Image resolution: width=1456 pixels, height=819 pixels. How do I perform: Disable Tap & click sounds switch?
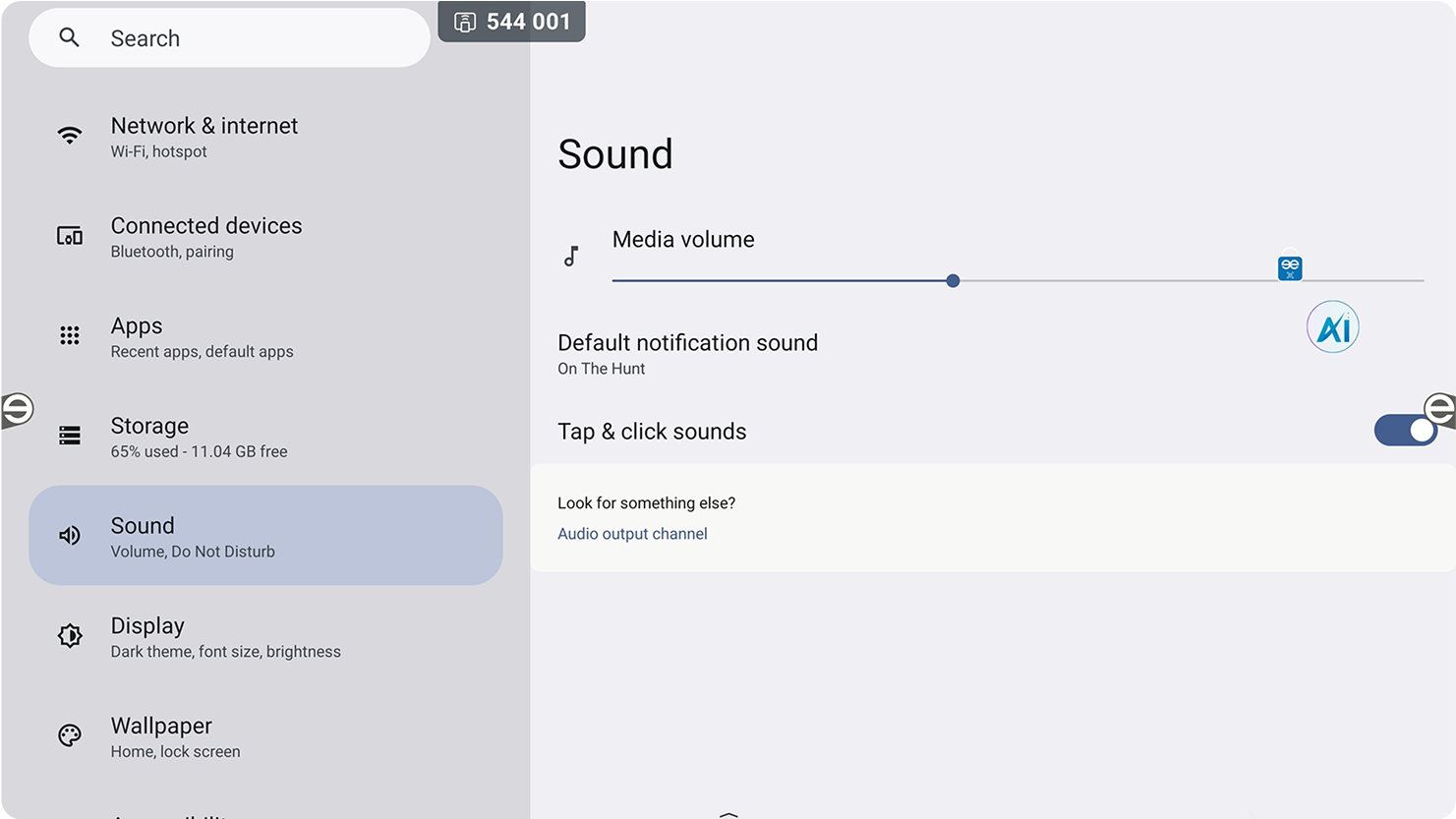[x=1405, y=431]
